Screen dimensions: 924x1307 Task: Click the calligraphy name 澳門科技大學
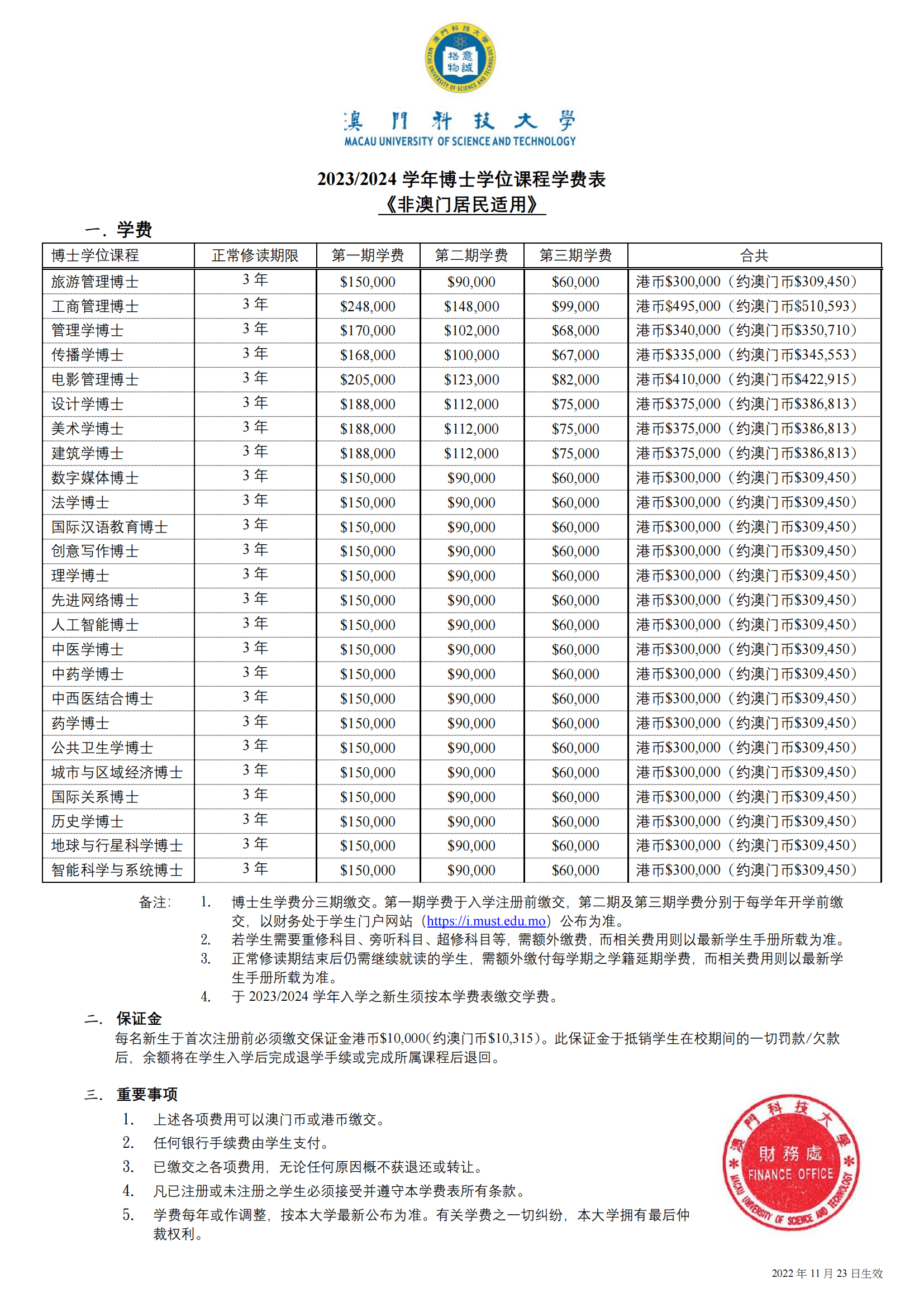tap(460, 121)
